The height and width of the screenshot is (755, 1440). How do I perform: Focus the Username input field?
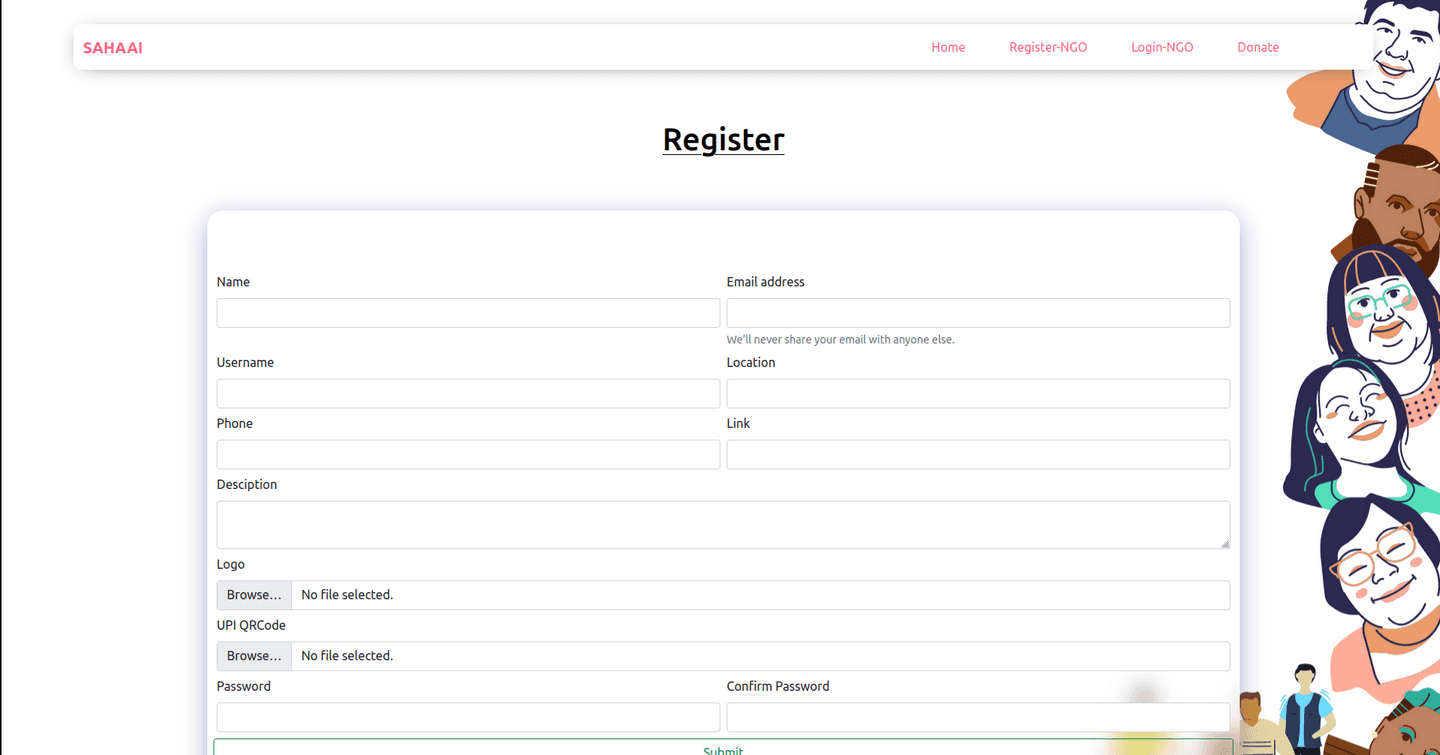[x=468, y=393]
